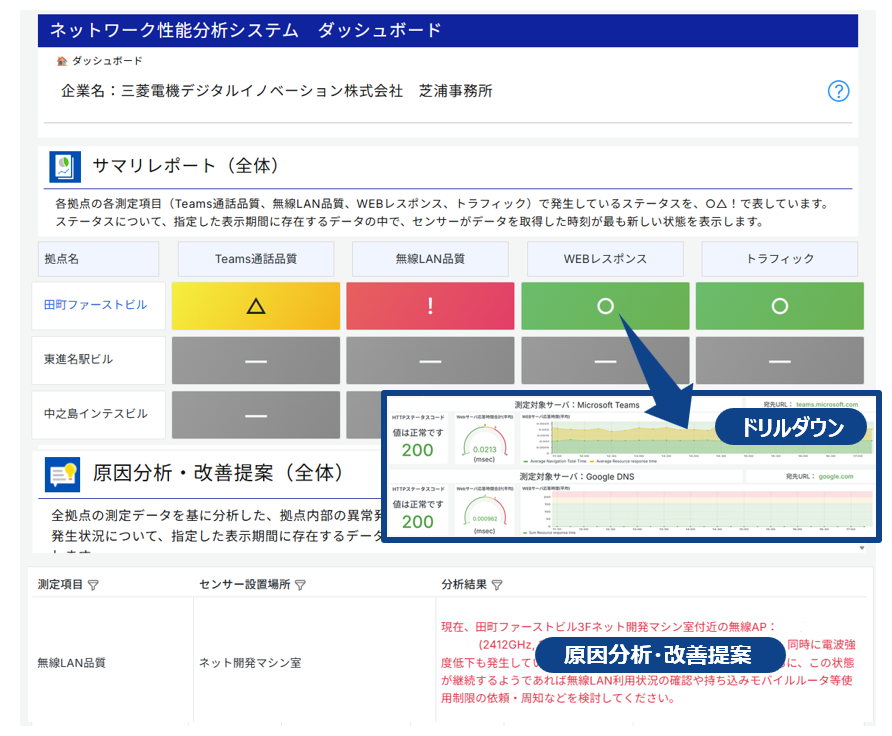Viewport: 892px width, 736px height.
Task: Click the トラフィック green status for 田町ファーストビル
Action: pyautogui.click(x=779, y=306)
